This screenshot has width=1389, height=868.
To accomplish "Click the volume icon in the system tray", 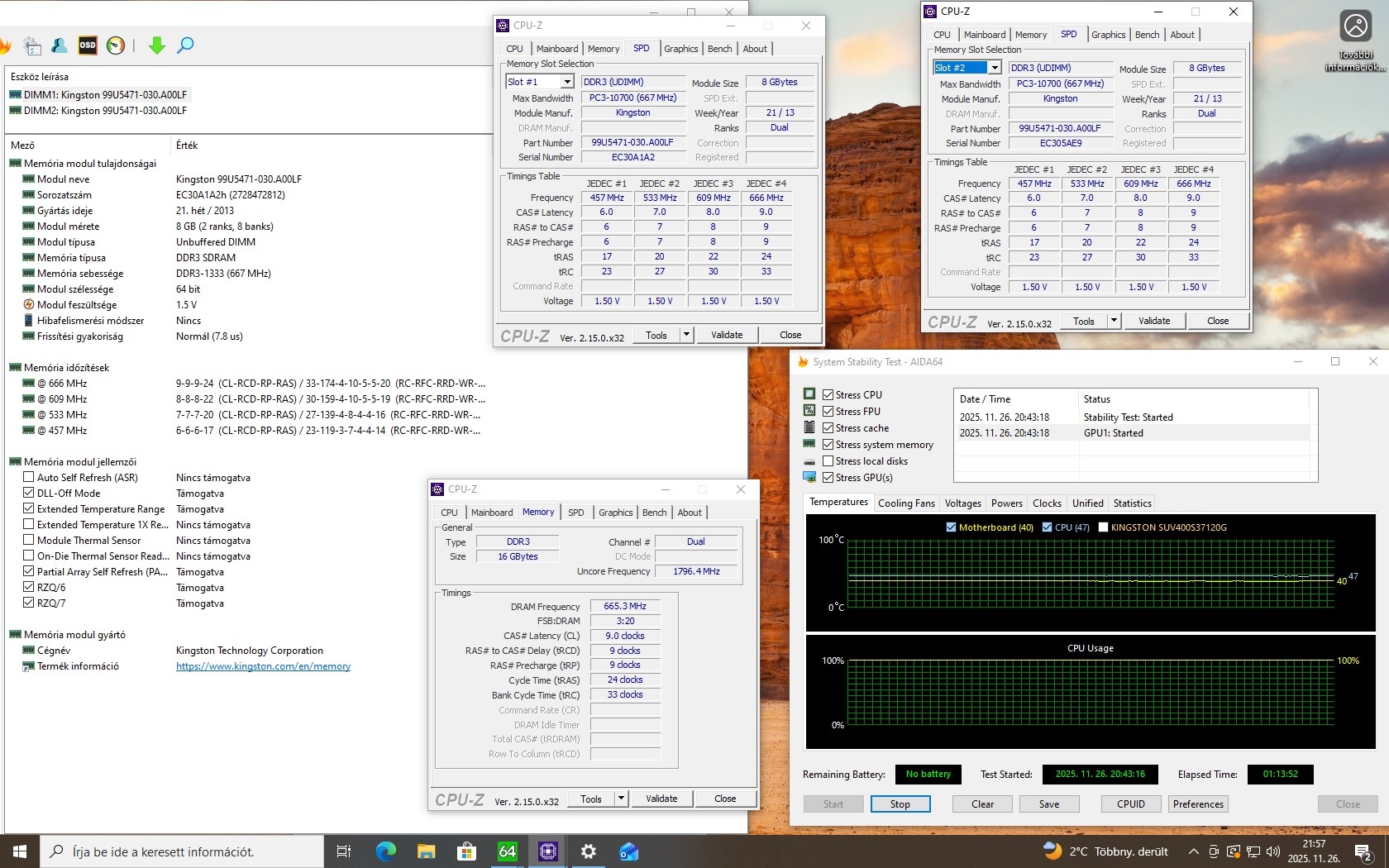I will click(x=1272, y=851).
